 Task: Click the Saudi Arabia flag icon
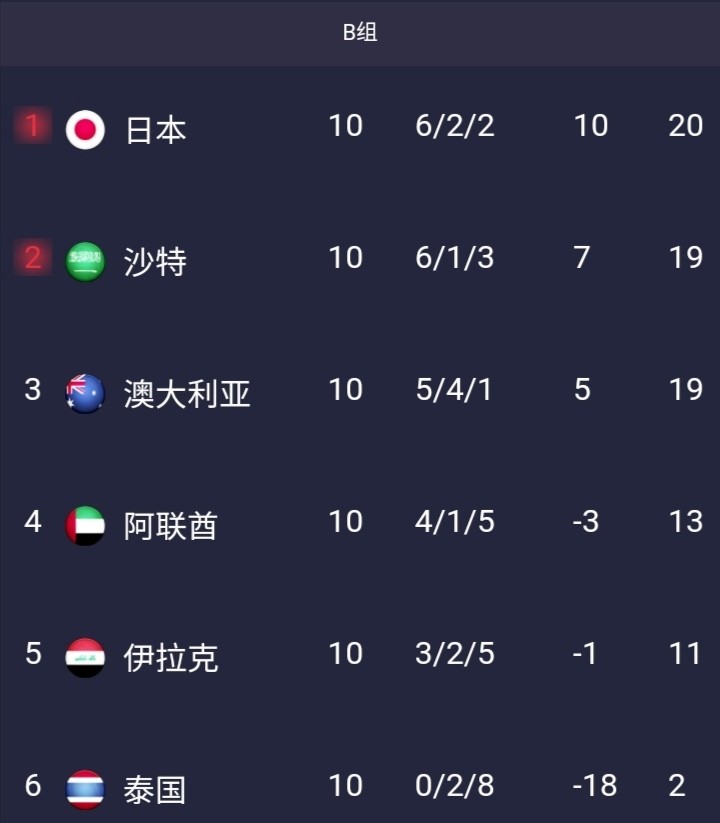click(85, 261)
